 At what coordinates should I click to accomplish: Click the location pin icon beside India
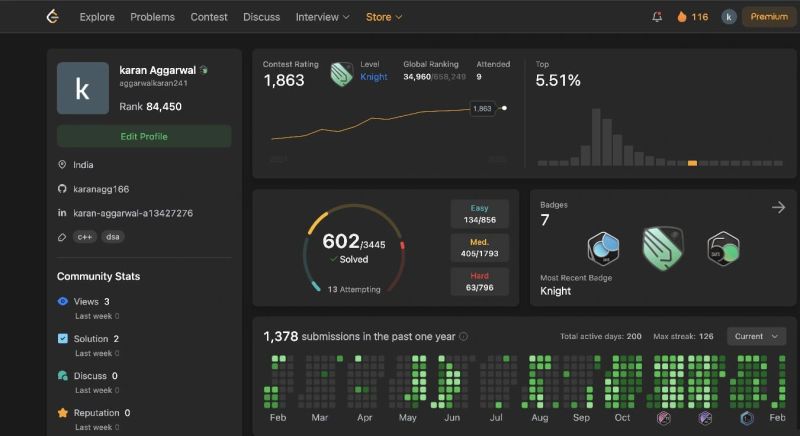point(62,165)
